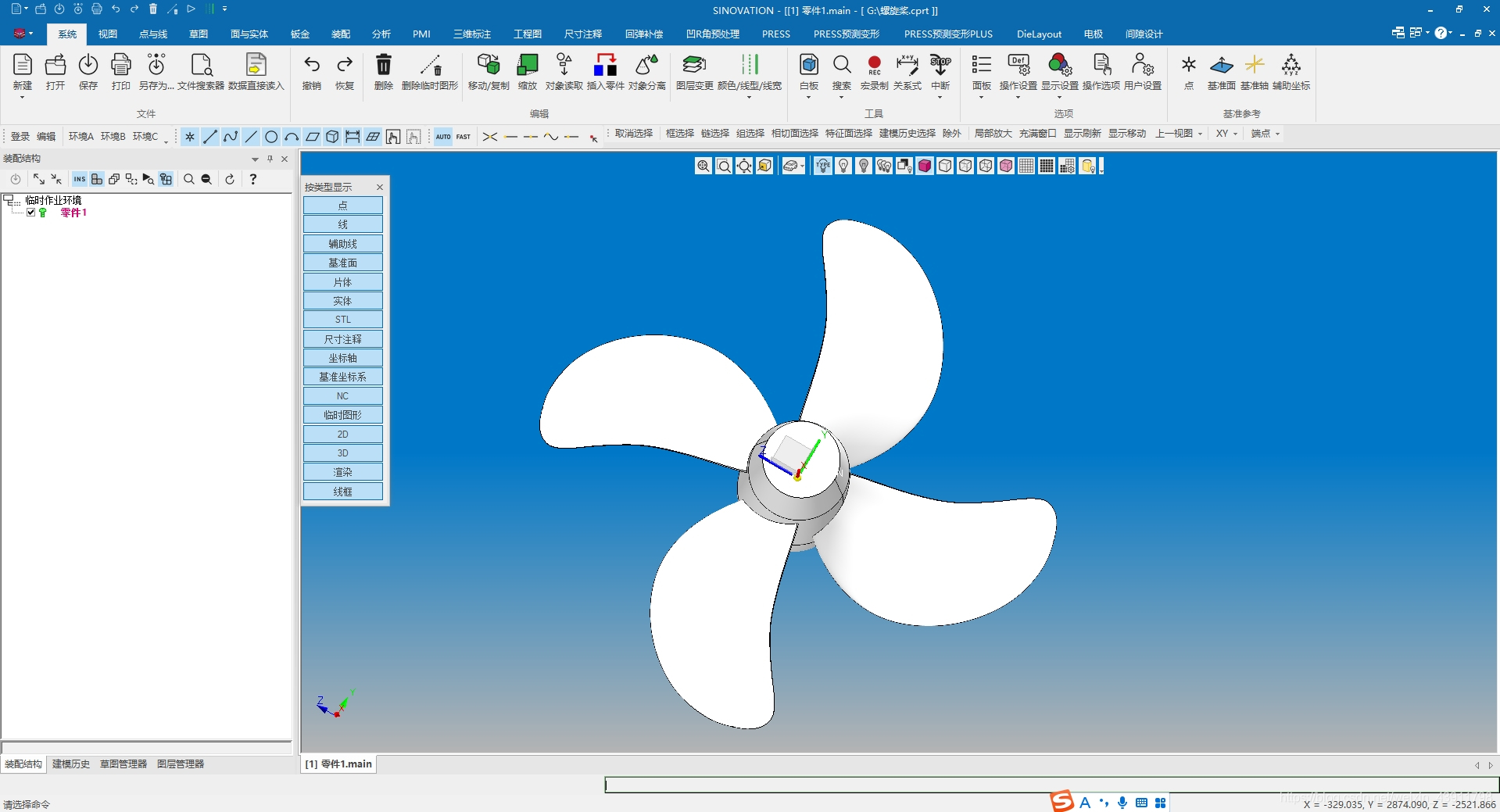Image resolution: width=1500 pixels, height=812 pixels.
Task: Toggle AUTO snap mode
Action: coord(443,137)
